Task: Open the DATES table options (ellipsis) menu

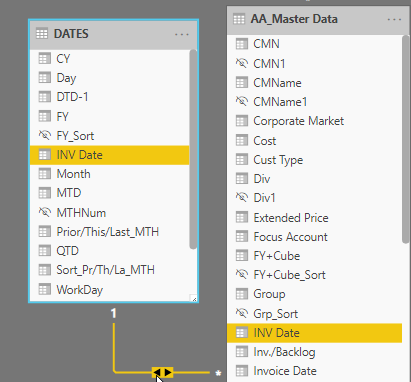Action: [182, 34]
